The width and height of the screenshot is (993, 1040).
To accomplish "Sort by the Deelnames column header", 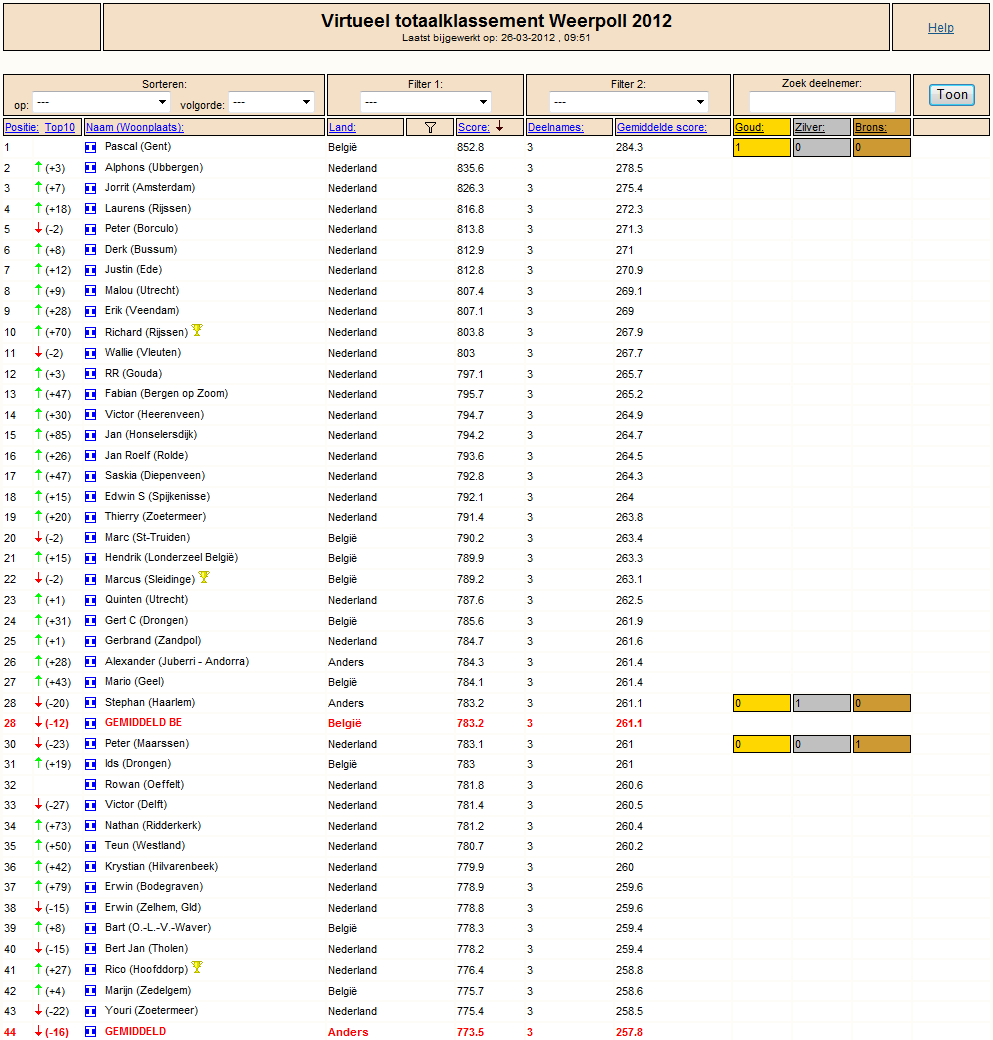I will click(556, 127).
